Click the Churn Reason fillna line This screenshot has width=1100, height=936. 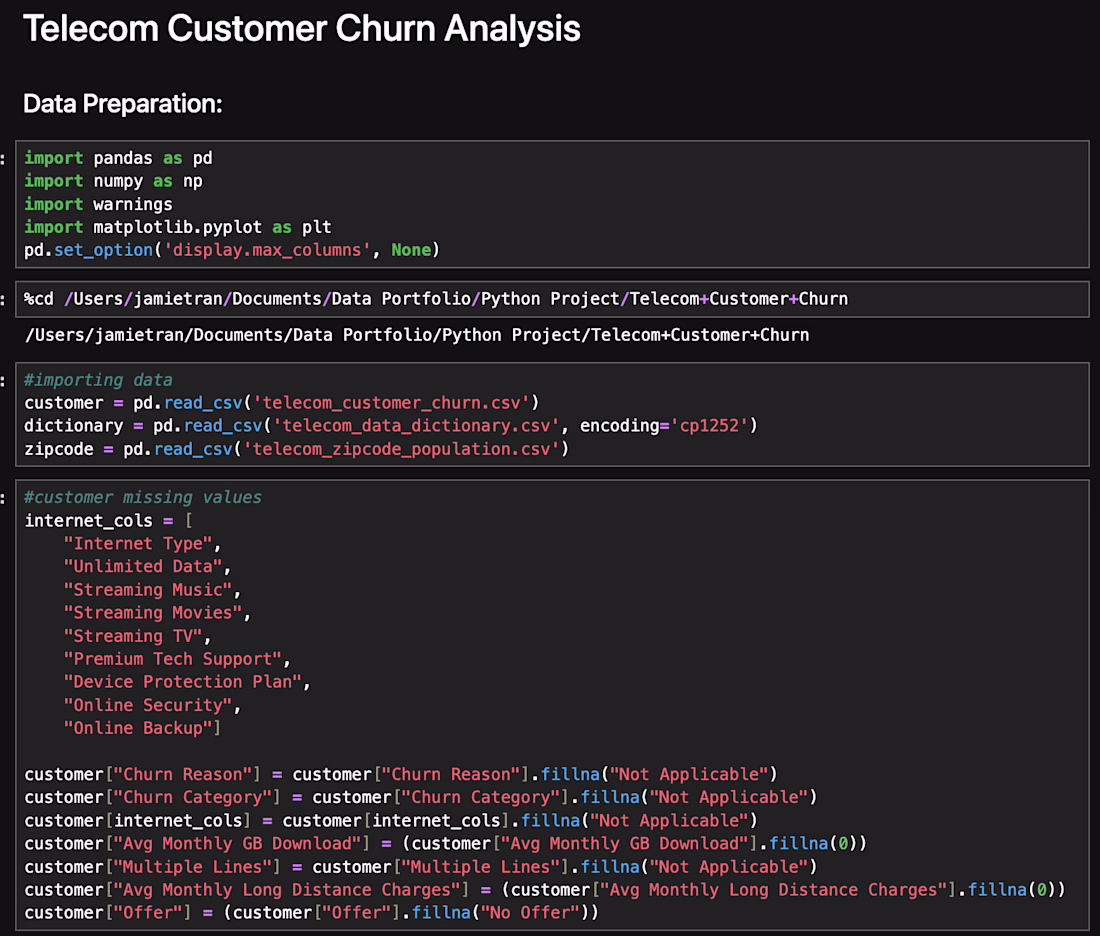(401, 775)
